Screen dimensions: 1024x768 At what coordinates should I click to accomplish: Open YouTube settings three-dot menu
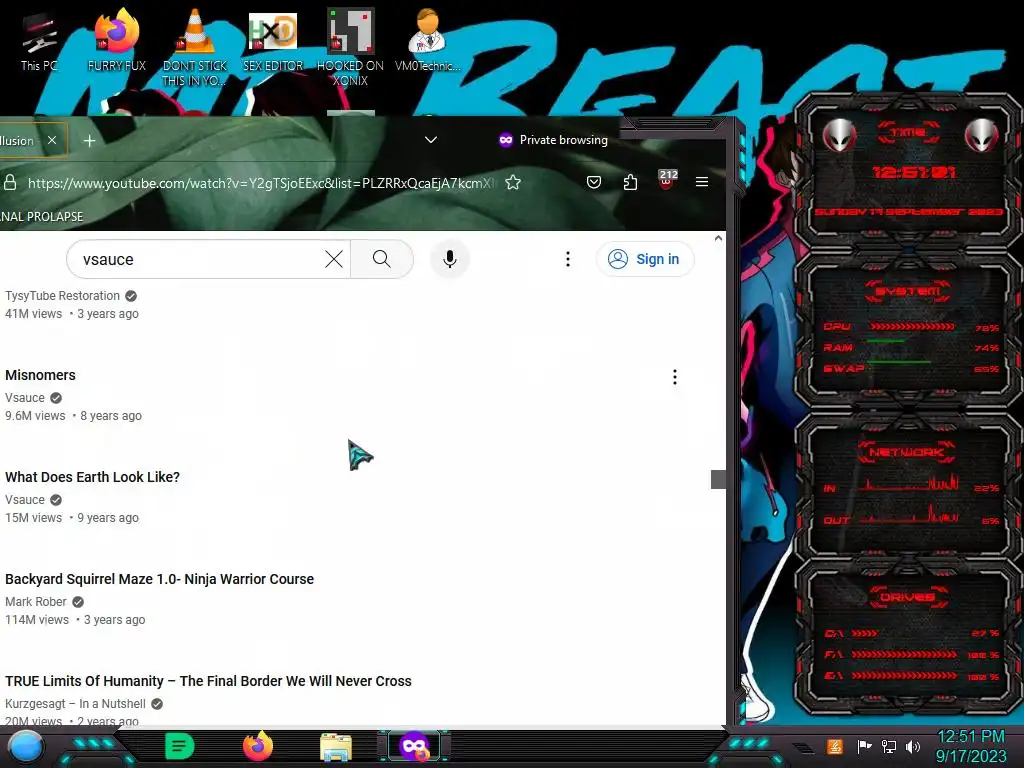[568, 259]
